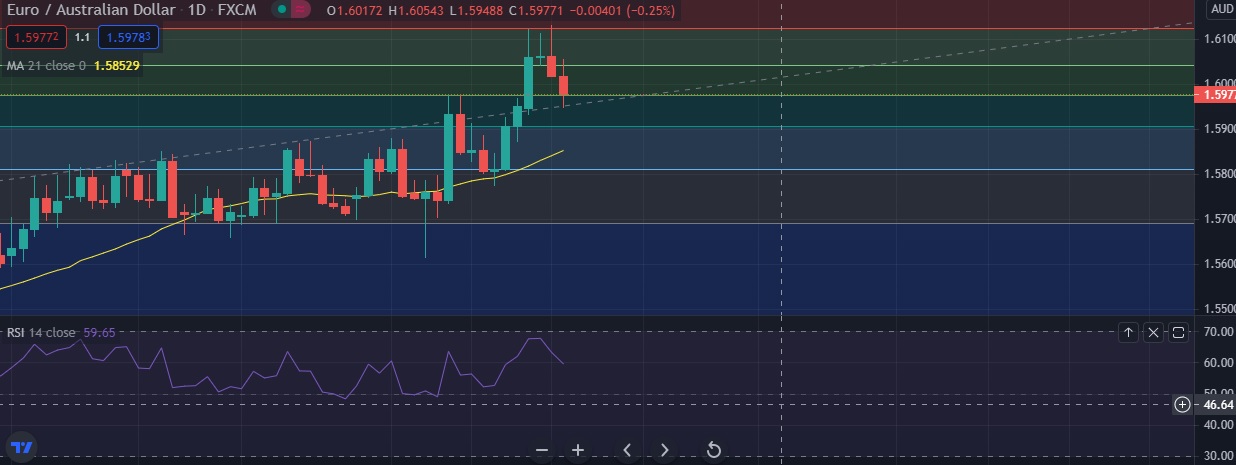This screenshot has height=465, width=1236.
Task: Maximize the RSI pane
Action: point(1179,332)
